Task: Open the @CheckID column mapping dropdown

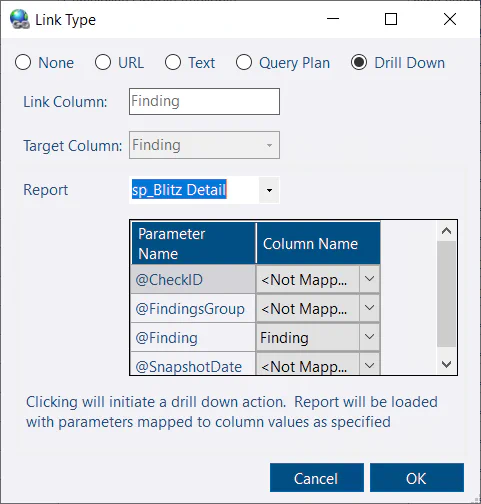Action: pos(369,279)
